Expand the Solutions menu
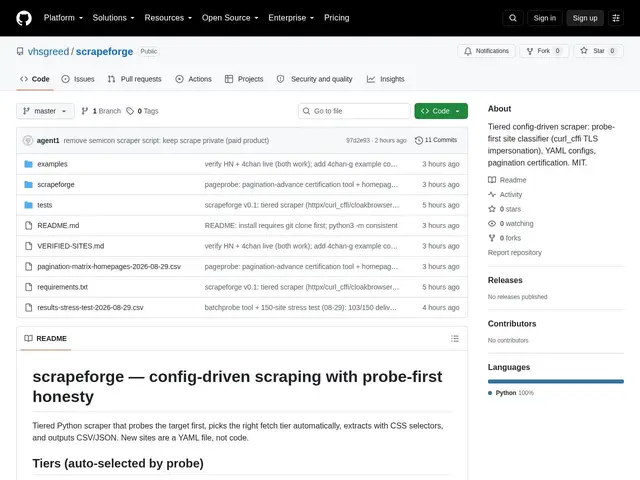Screen dimensions: 640x480 click(113, 18)
